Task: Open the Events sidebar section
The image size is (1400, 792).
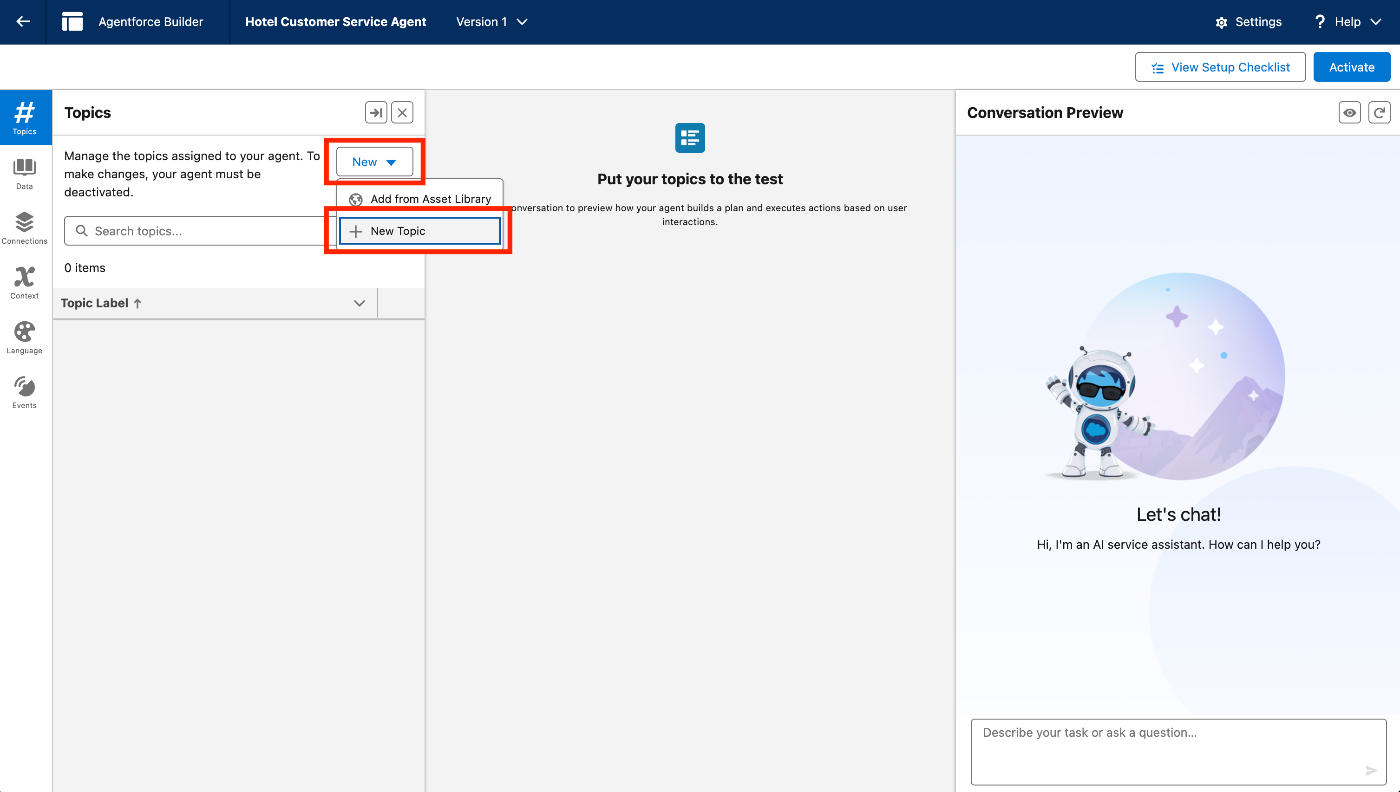Action: [25, 393]
